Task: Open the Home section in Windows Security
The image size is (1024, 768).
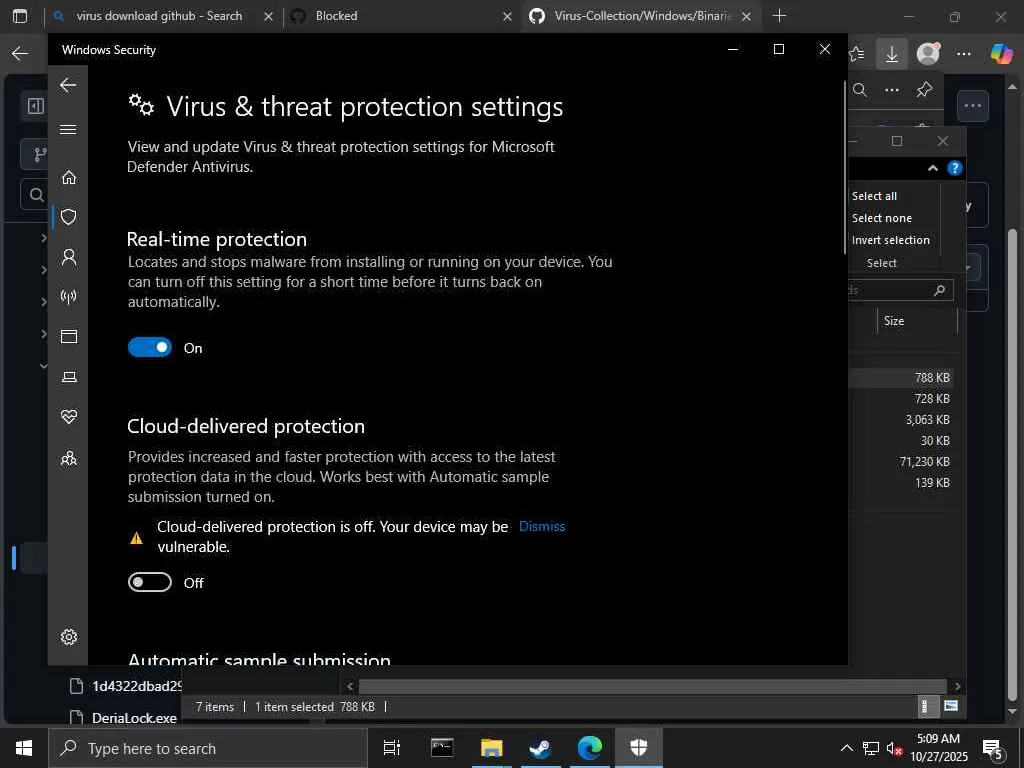Action: (x=69, y=178)
